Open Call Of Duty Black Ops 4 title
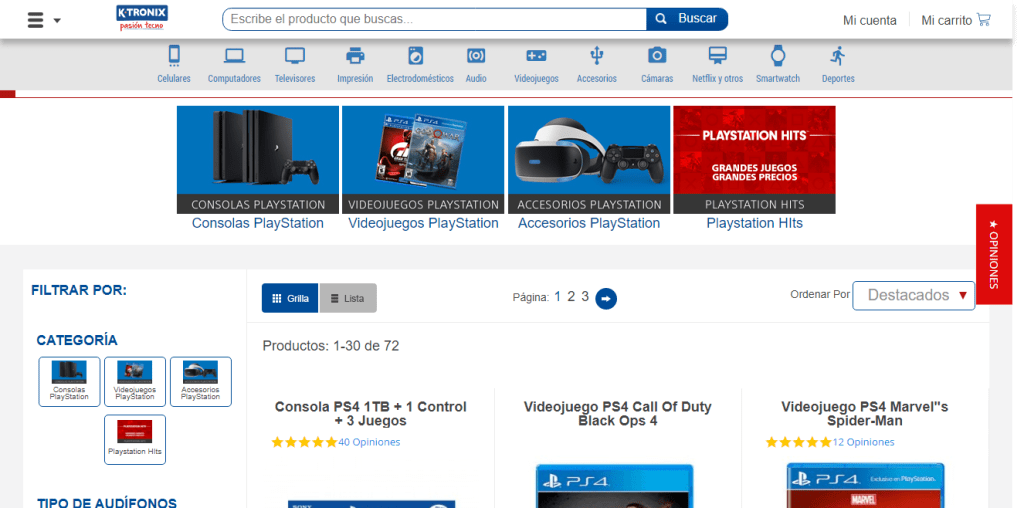1024x508 pixels. 617,414
